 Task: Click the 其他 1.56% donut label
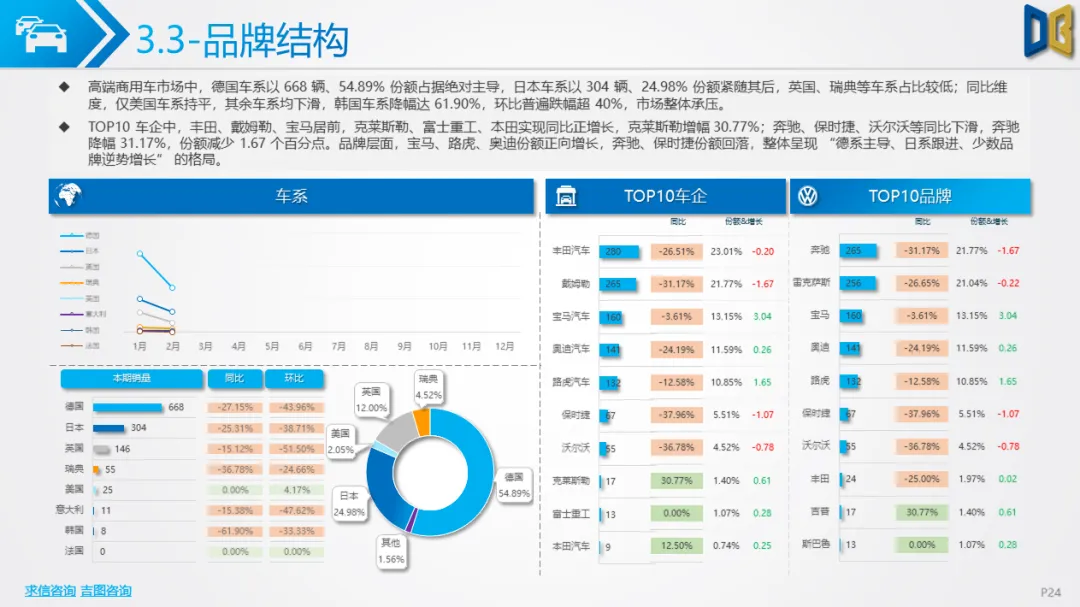coord(391,551)
